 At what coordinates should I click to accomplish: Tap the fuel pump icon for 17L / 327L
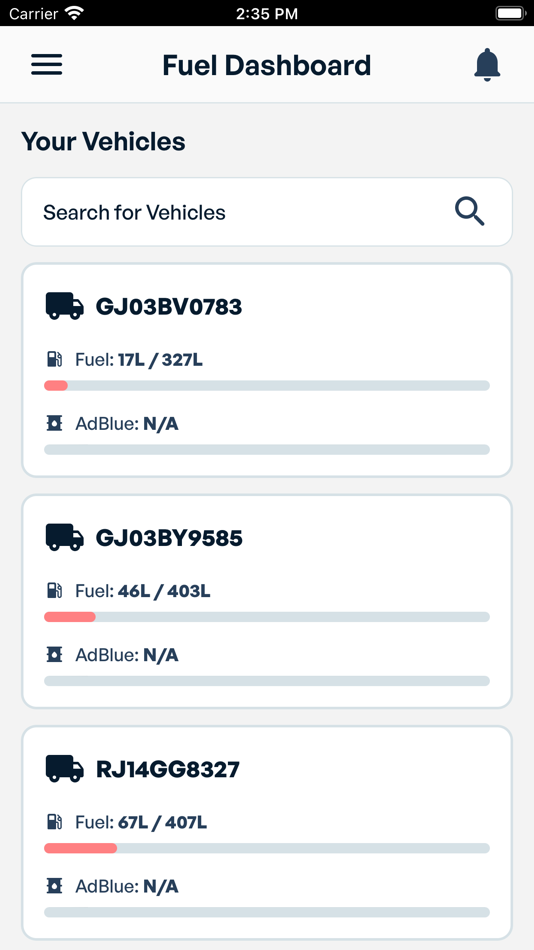coord(54,359)
